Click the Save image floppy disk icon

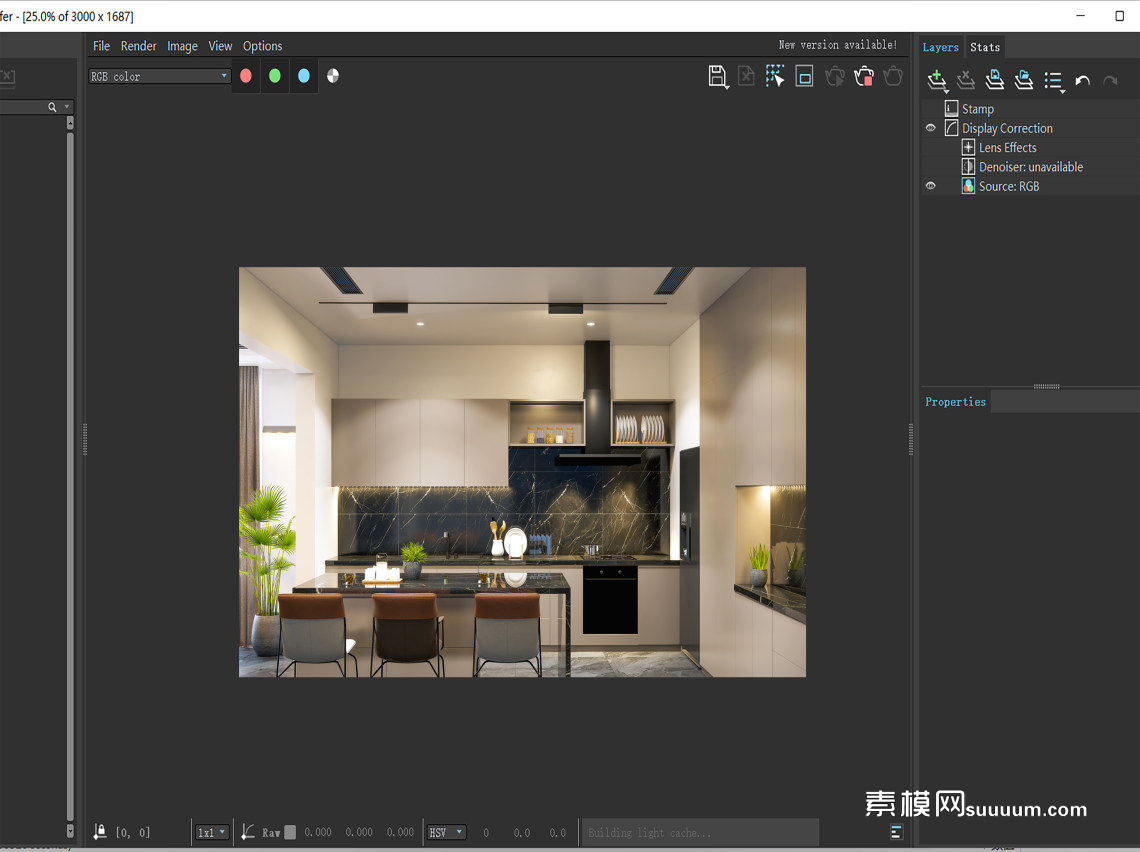click(x=717, y=76)
